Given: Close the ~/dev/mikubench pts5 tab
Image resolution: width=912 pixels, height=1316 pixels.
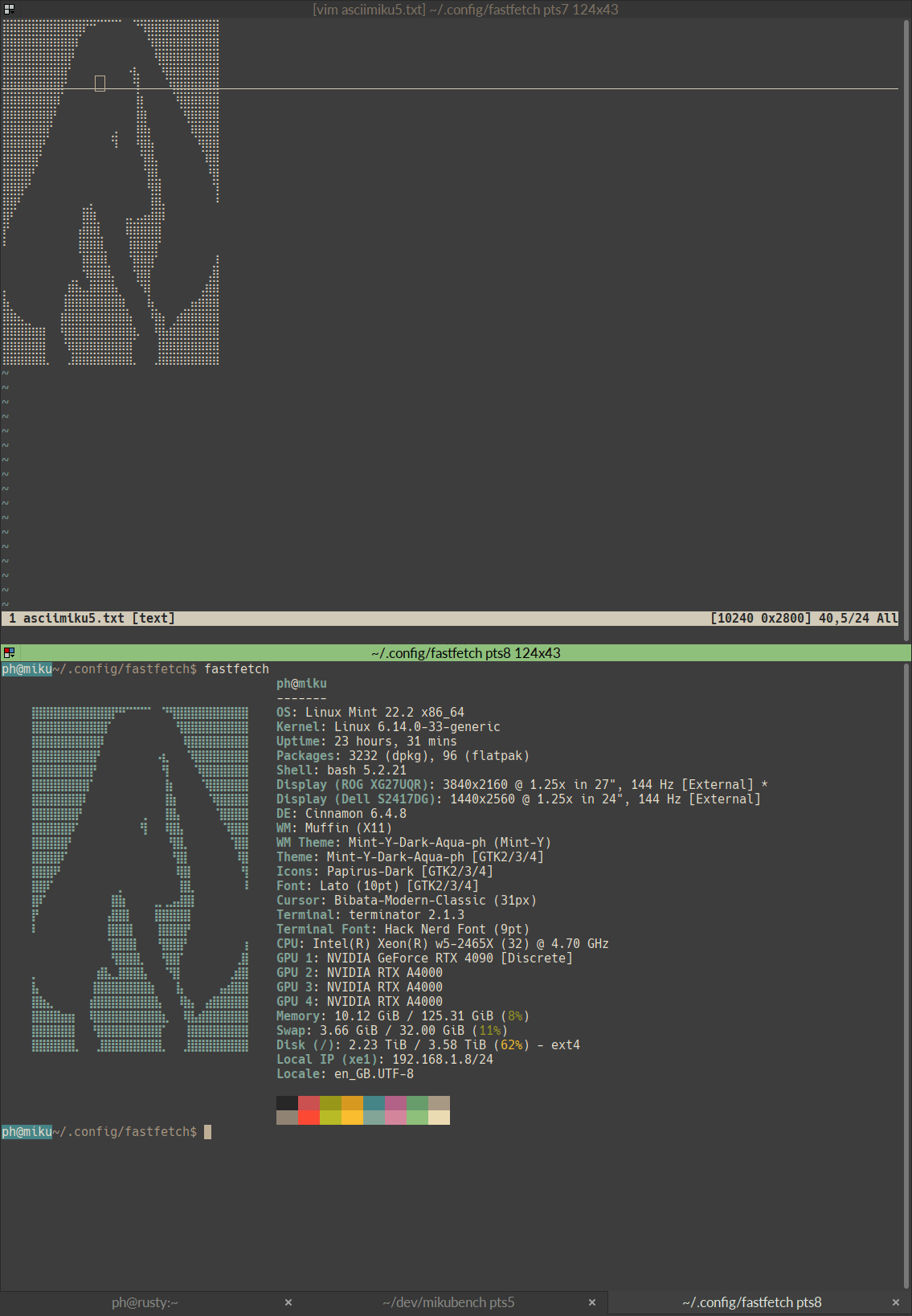Looking at the screenshot, I should [592, 1302].
